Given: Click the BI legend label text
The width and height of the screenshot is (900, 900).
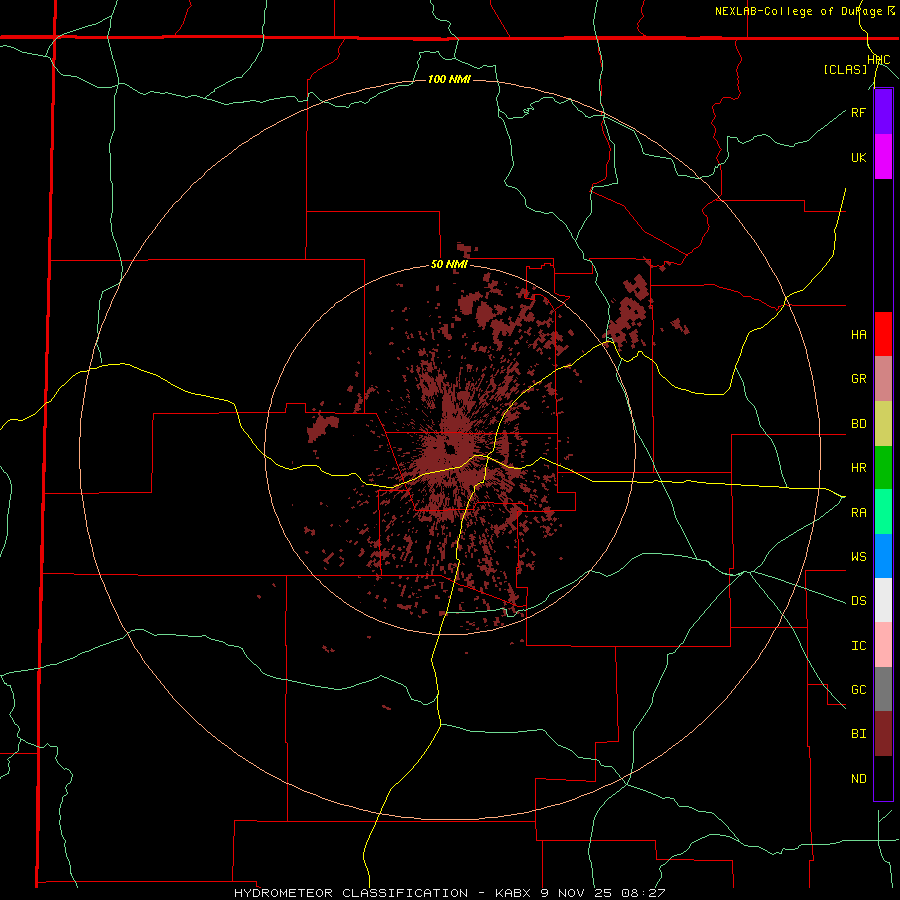Looking at the screenshot, I should click(x=858, y=734).
